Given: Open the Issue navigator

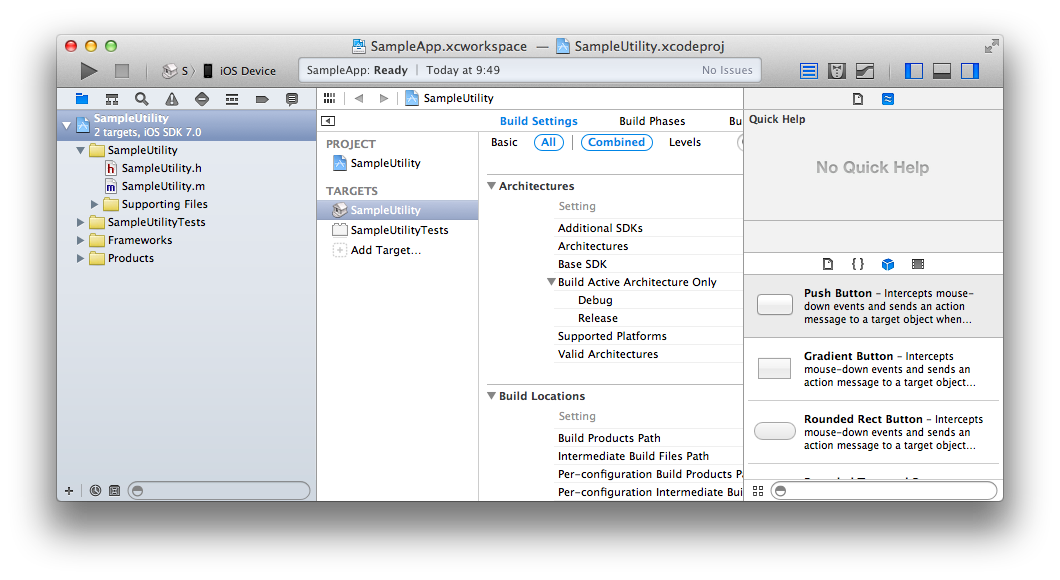Looking at the screenshot, I should [x=172, y=99].
